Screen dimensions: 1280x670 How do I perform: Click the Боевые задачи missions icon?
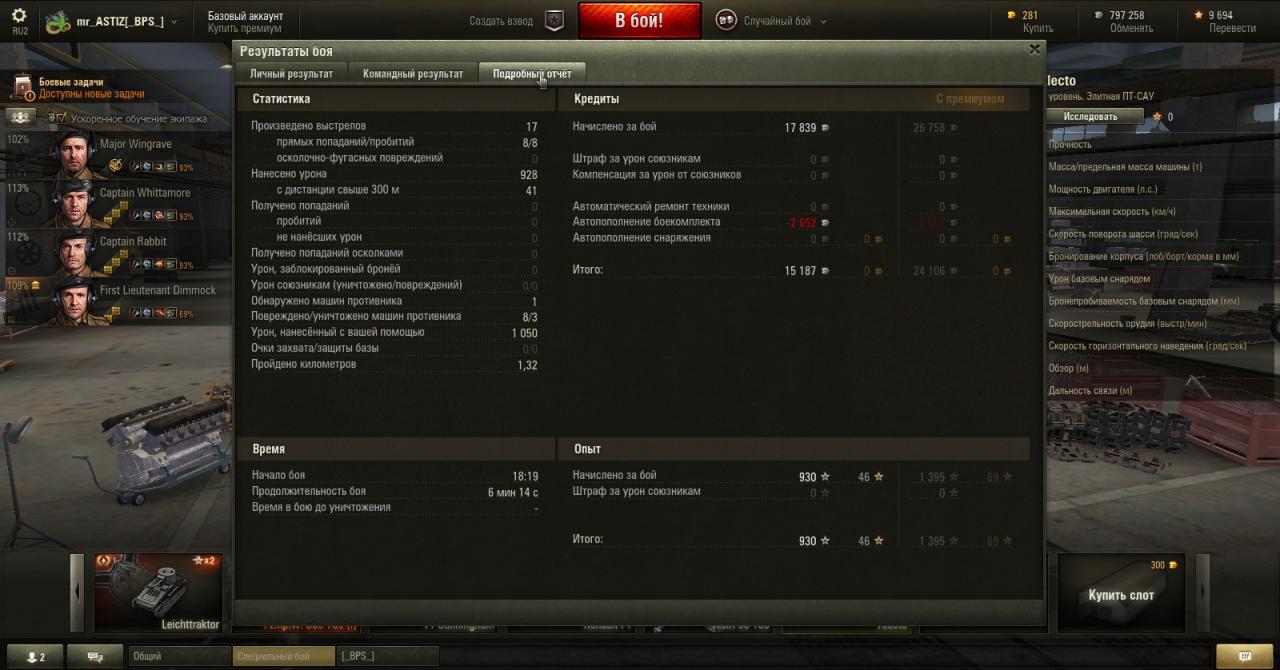tap(21, 88)
